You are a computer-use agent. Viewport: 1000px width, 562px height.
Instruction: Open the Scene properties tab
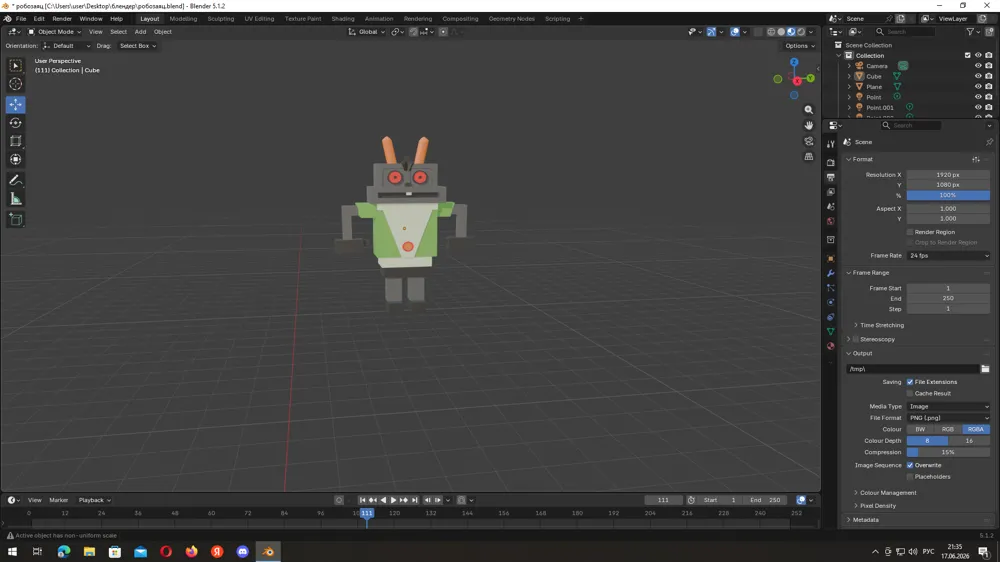830,207
